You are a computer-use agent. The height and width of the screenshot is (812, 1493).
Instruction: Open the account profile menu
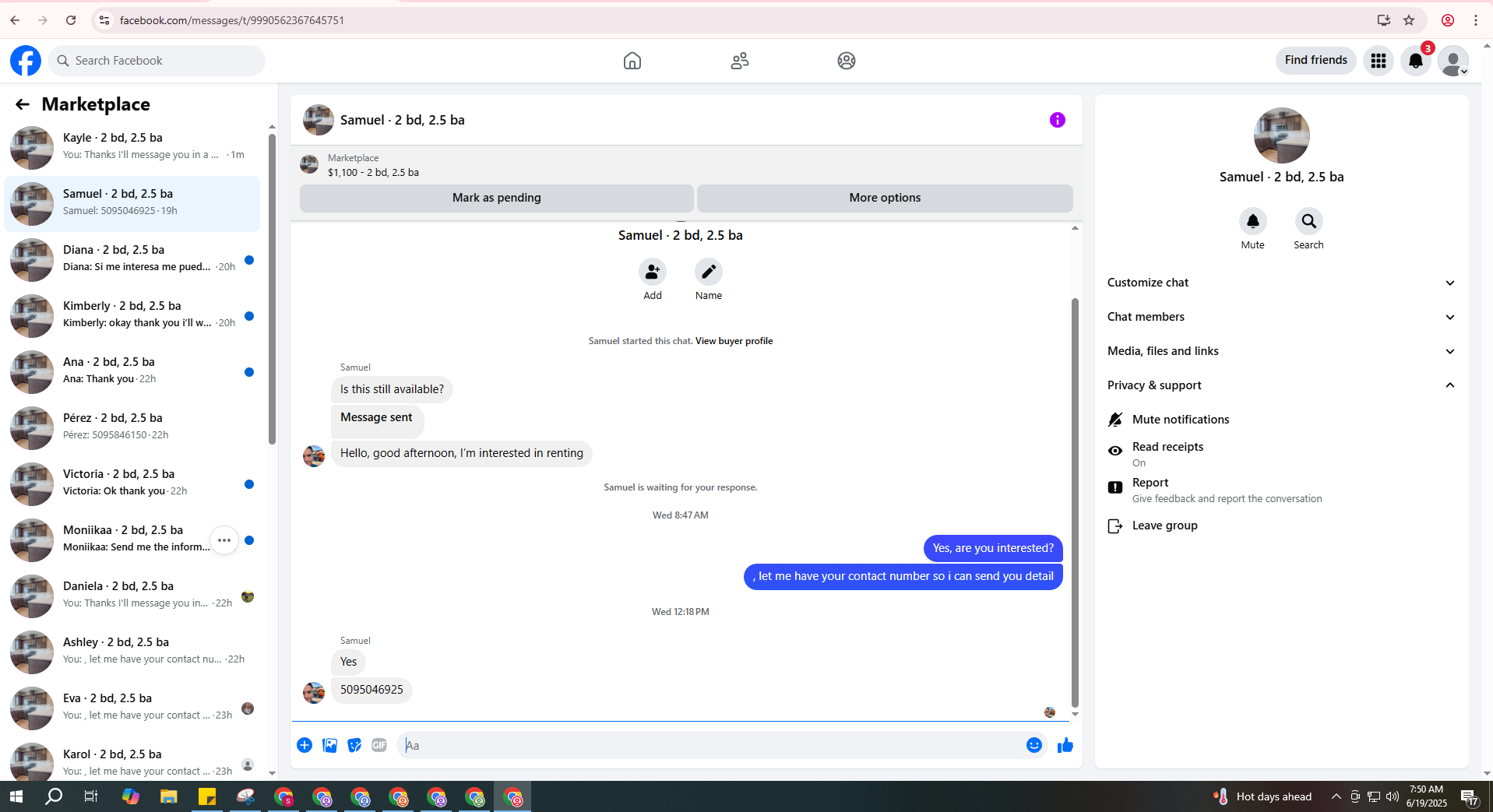(1453, 61)
